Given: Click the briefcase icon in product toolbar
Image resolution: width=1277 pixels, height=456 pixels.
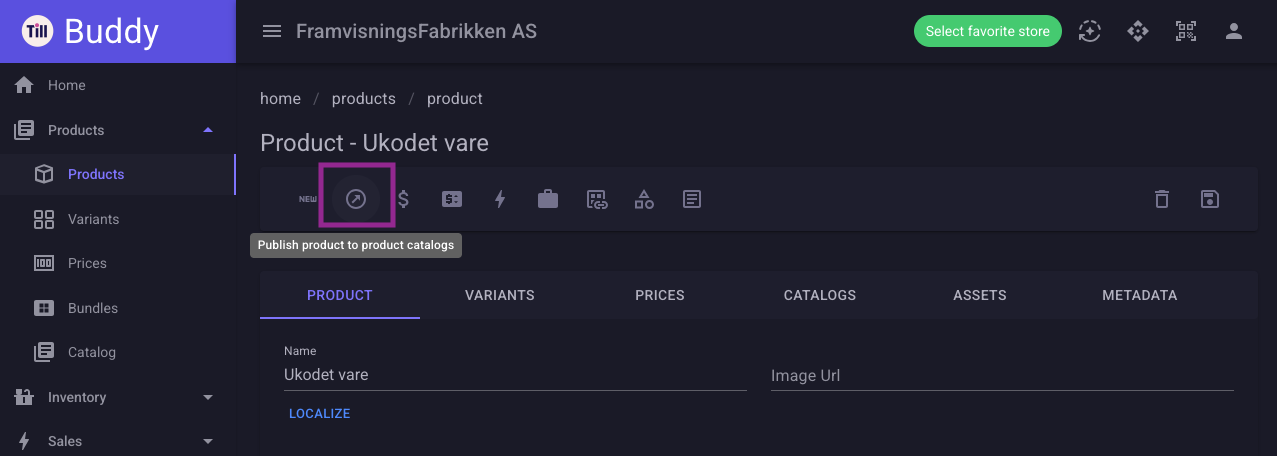Looking at the screenshot, I should pyautogui.click(x=548, y=199).
